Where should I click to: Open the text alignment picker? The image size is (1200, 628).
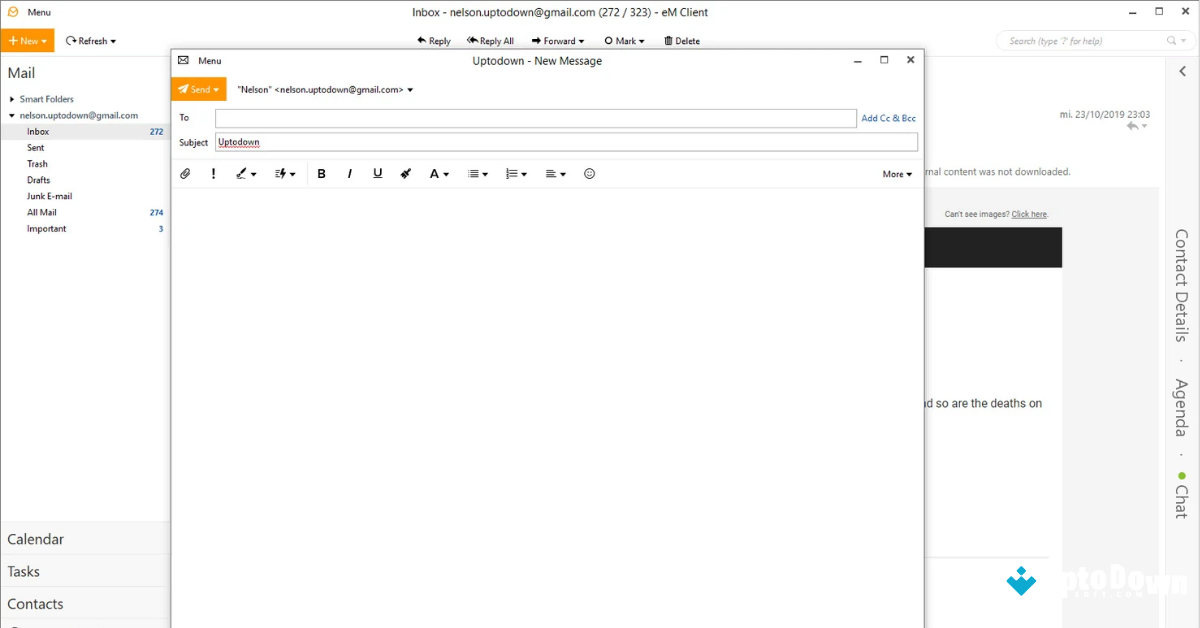555,173
